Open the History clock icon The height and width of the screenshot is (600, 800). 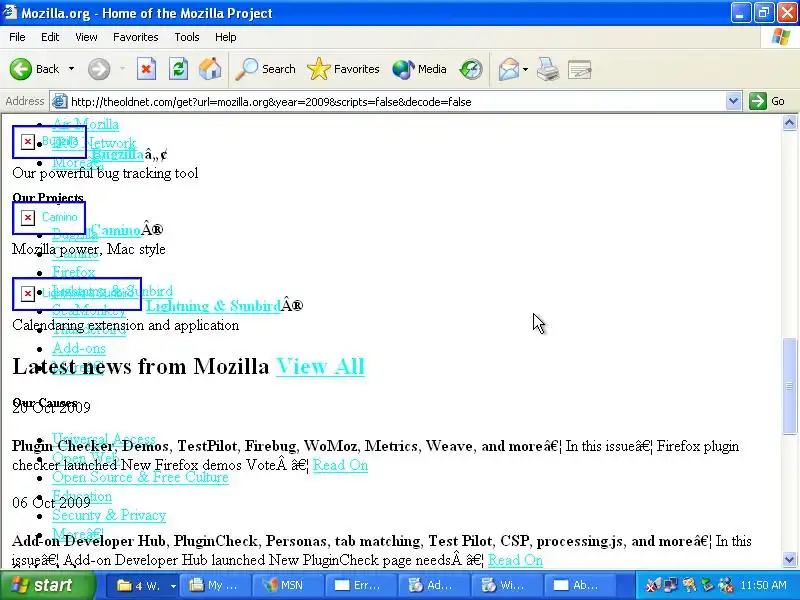(x=470, y=69)
